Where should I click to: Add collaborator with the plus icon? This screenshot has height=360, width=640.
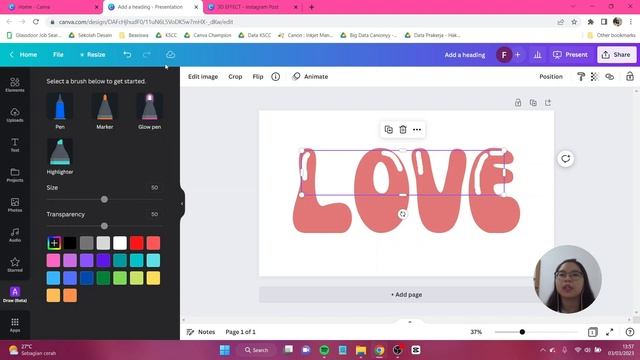click(518, 54)
